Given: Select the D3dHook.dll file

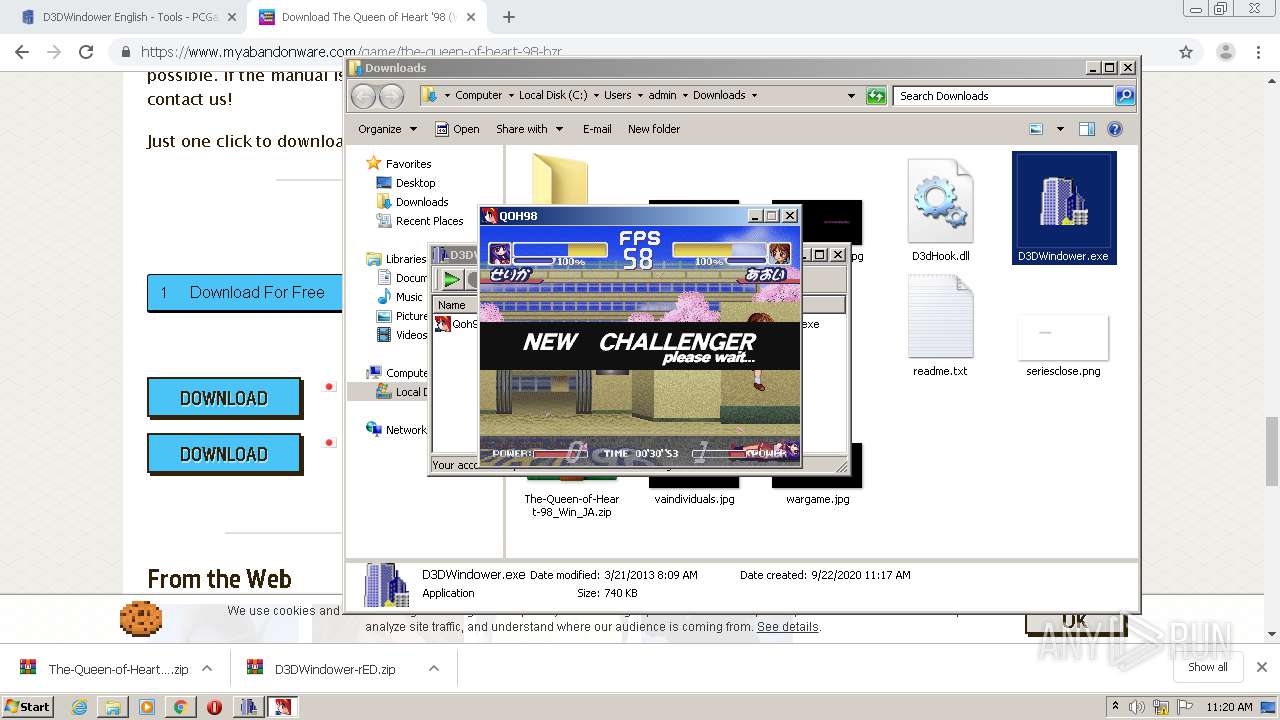Looking at the screenshot, I should click(940, 210).
